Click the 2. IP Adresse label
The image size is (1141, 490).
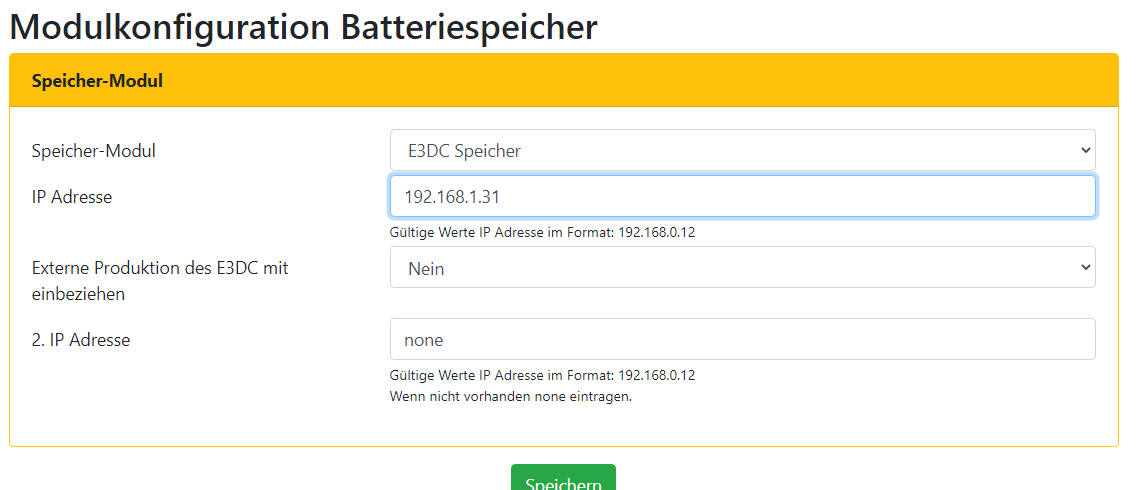point(81,339)
